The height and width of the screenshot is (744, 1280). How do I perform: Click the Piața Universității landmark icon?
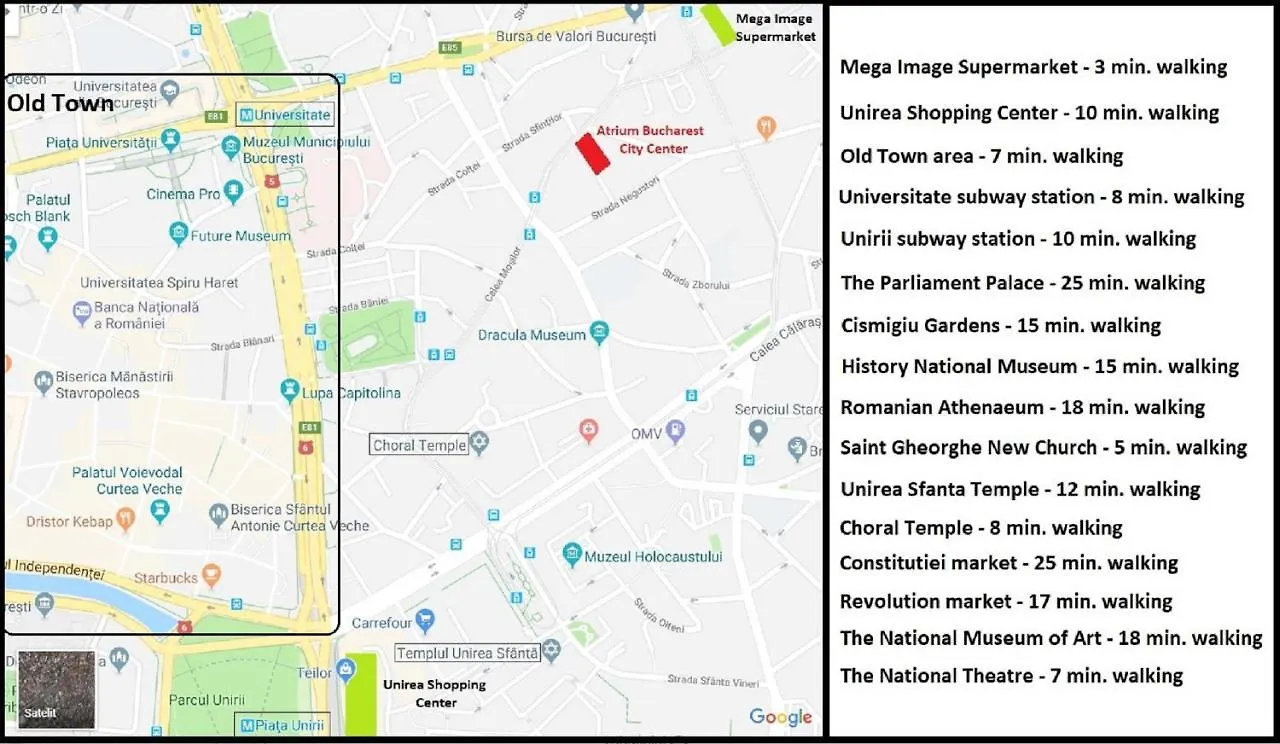click(x=170, y=139)
